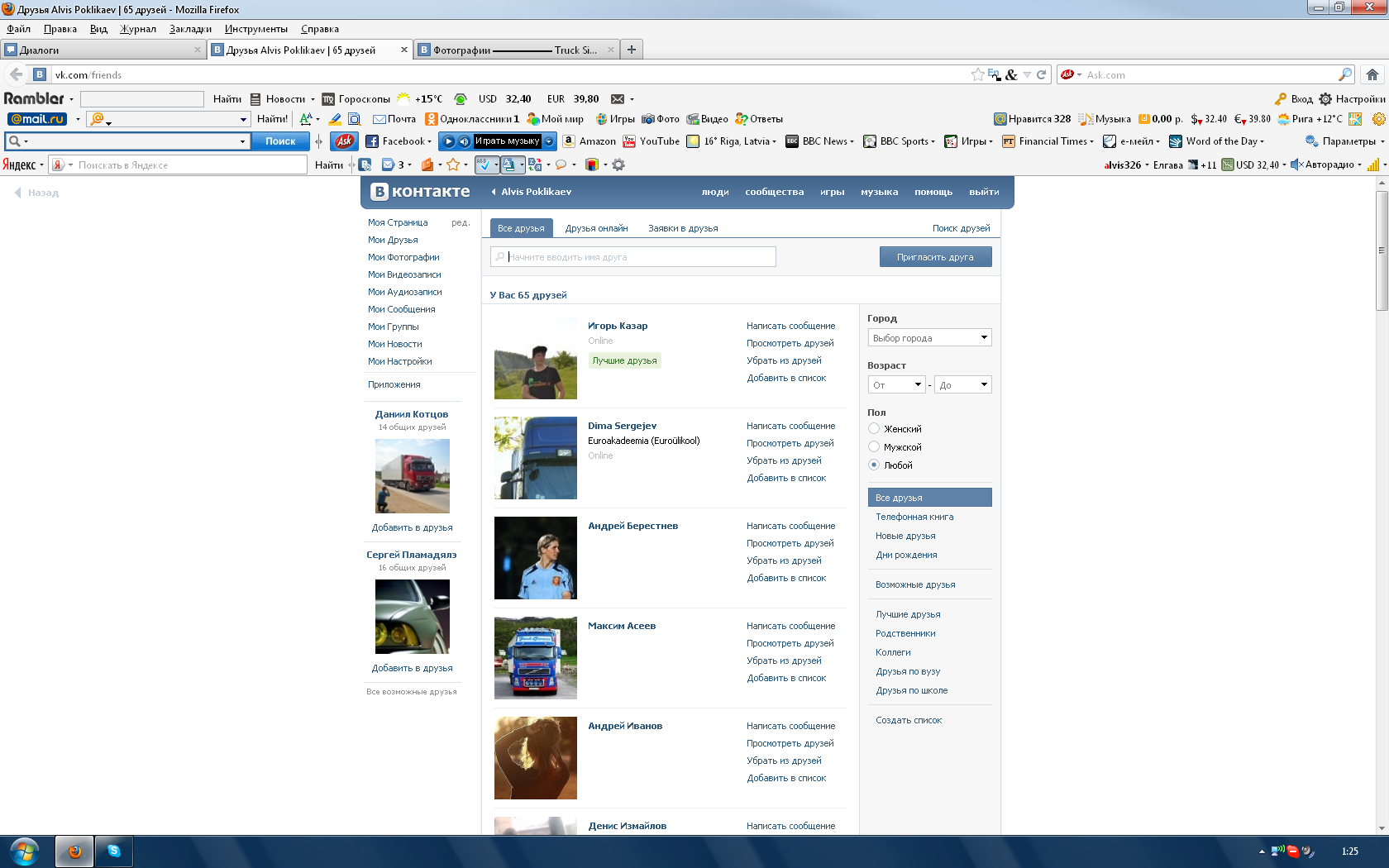The width and height of the screenshot is (1389, 868).
Task: Select the Любой gender radio button
Action: pyautogui.click(x=874, y=465)
